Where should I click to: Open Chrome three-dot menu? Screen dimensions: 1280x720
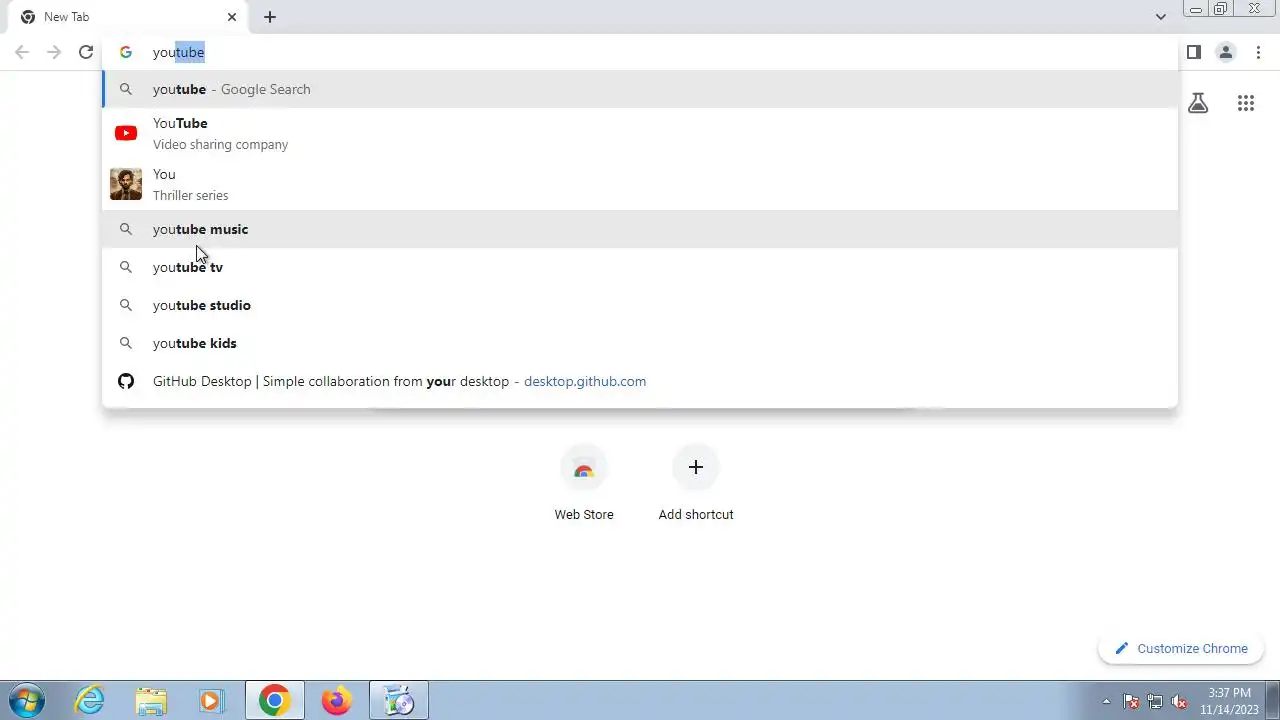pyautogui.click(x=1258, y=52)
